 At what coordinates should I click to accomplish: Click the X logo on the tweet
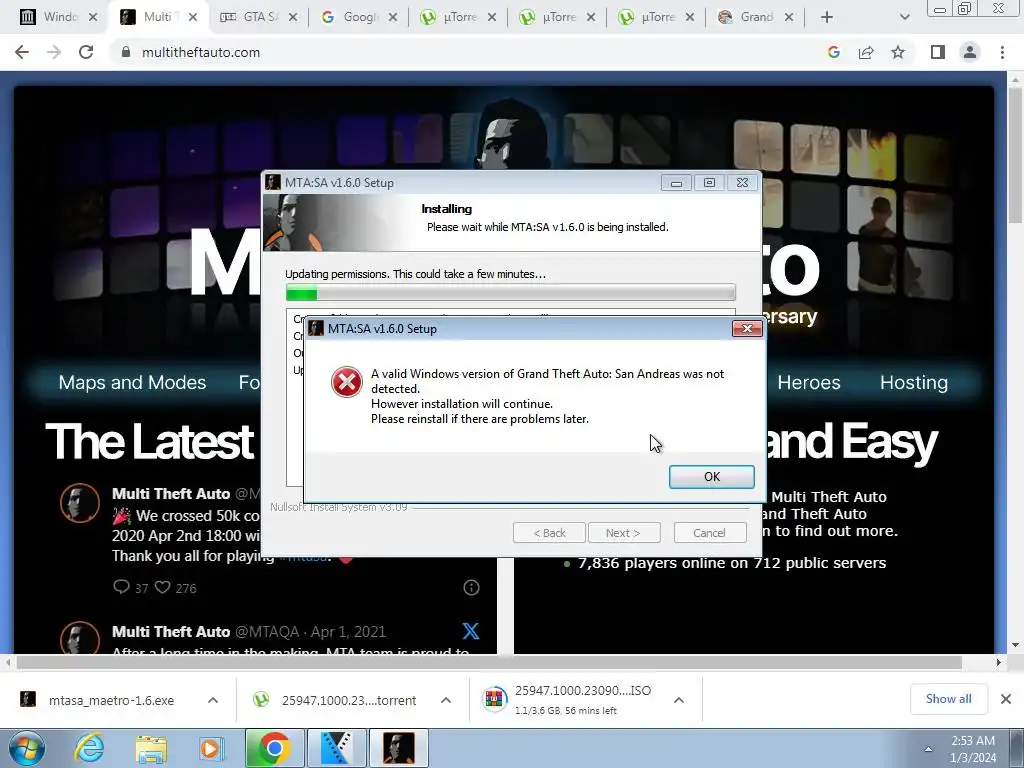click(x=471, y=631)
